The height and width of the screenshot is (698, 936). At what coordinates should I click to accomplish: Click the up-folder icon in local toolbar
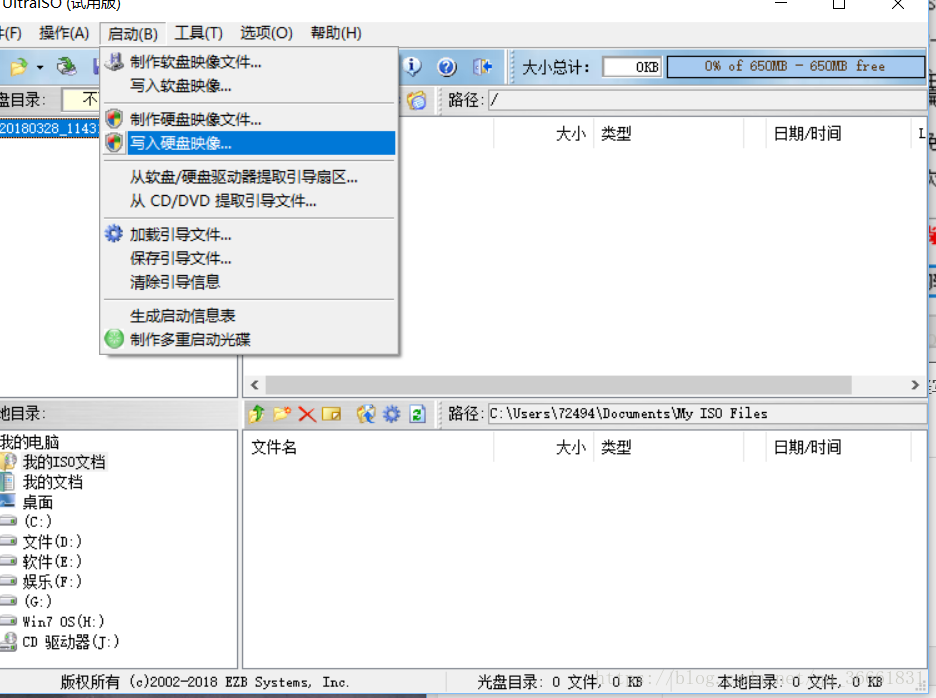click(257, 413)
